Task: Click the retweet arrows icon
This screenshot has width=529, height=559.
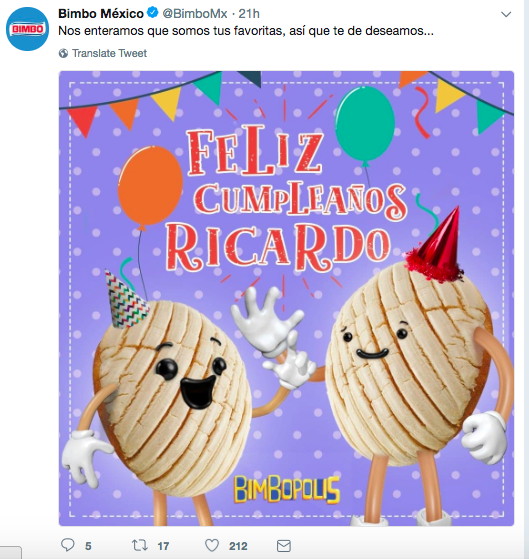Action: tap(139, 545)
